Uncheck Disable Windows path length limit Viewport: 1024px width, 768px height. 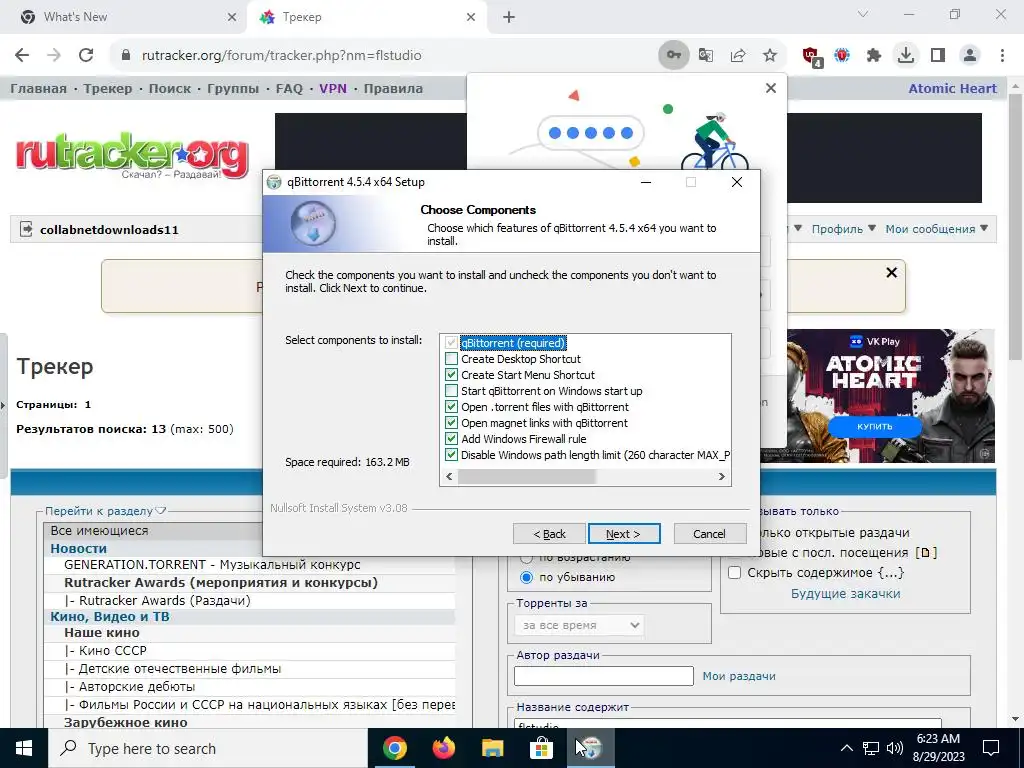pos(451,455)
